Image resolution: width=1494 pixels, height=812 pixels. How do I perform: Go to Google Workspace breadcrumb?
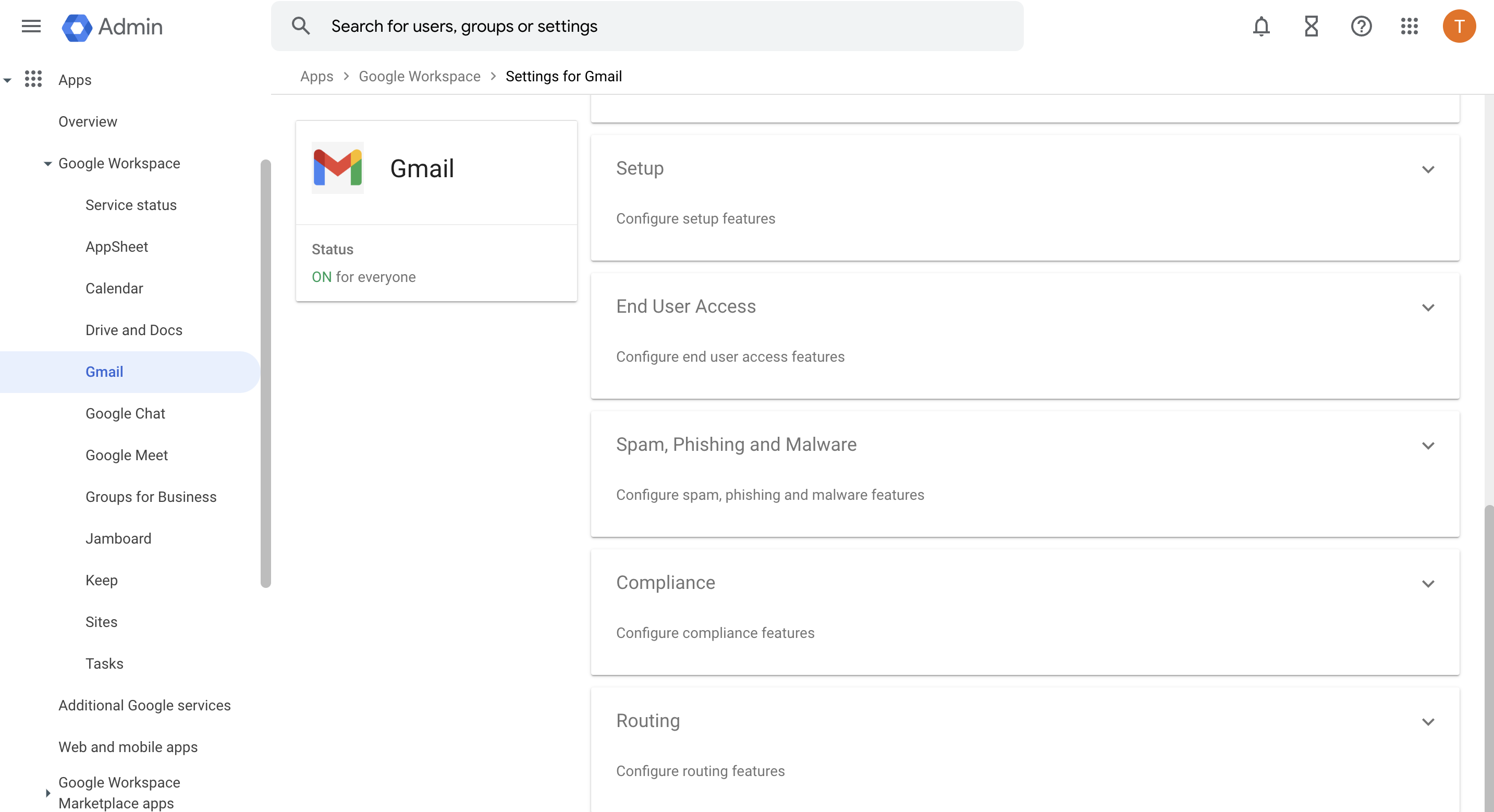(419, 76)
